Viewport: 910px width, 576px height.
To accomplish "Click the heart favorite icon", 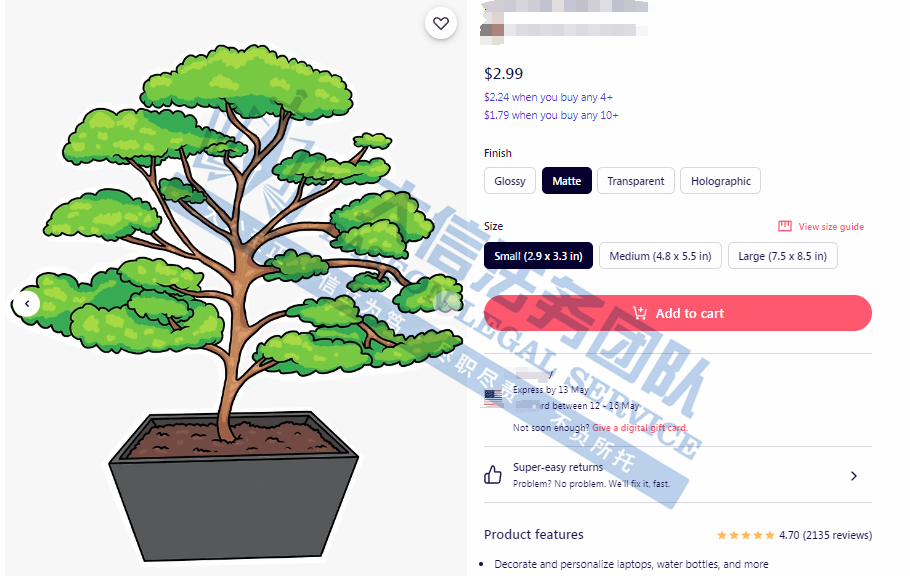I will (x=441, y=23).
